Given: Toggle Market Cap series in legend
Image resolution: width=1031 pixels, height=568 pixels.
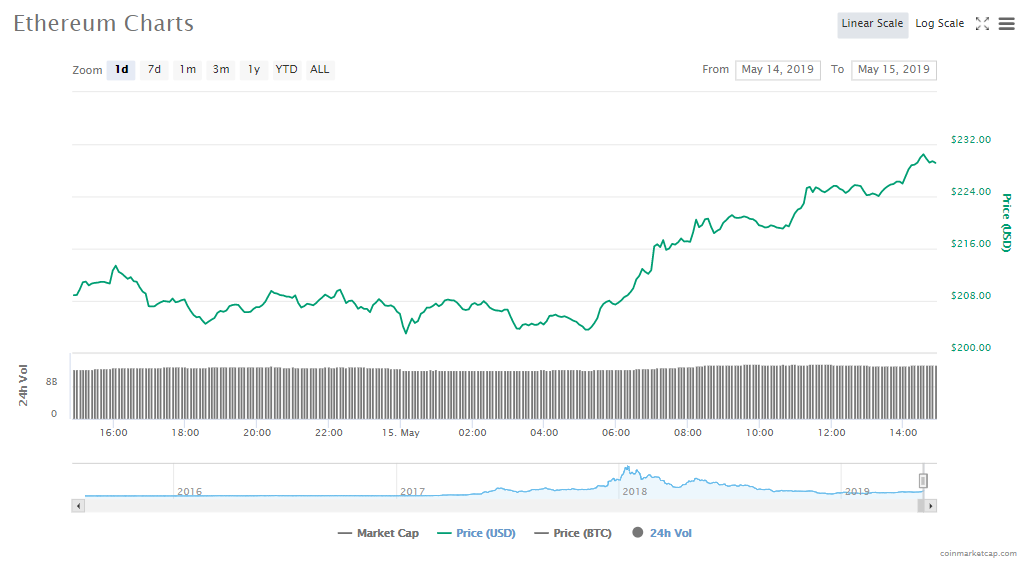Looking at the screenshot, I should click(x=378, y=533).
